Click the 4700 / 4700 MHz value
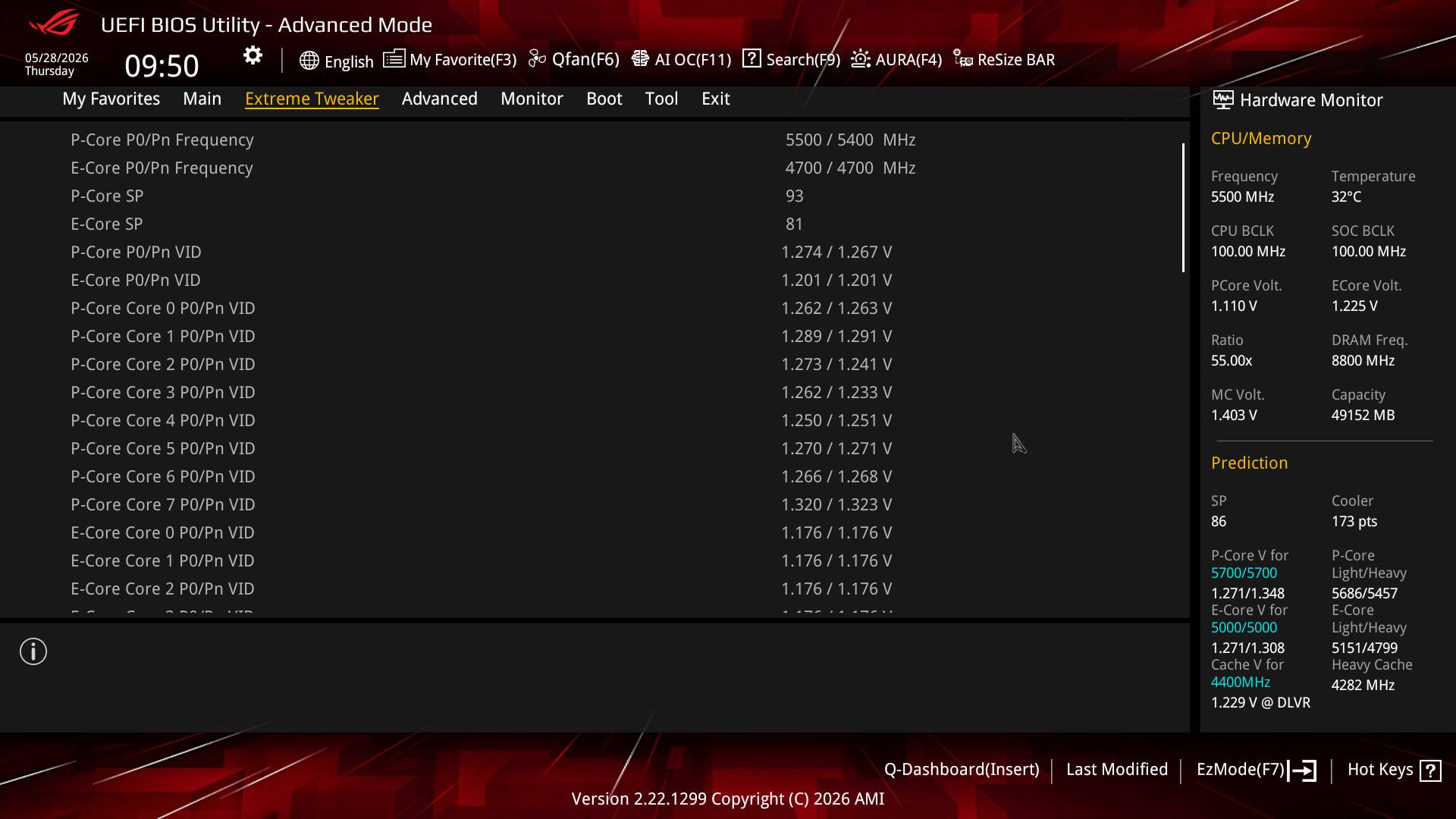 (x=851, y=168)
